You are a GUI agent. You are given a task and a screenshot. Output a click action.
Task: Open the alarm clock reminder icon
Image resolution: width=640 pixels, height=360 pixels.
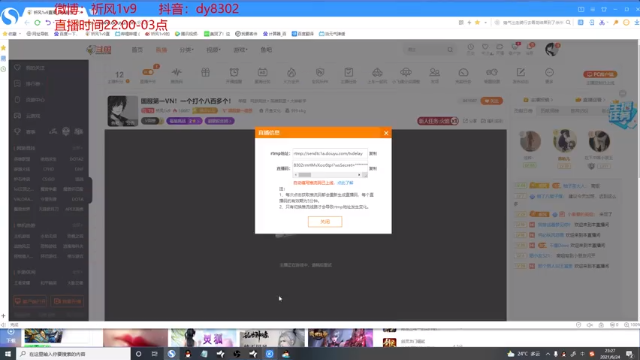tap(234, 73)
